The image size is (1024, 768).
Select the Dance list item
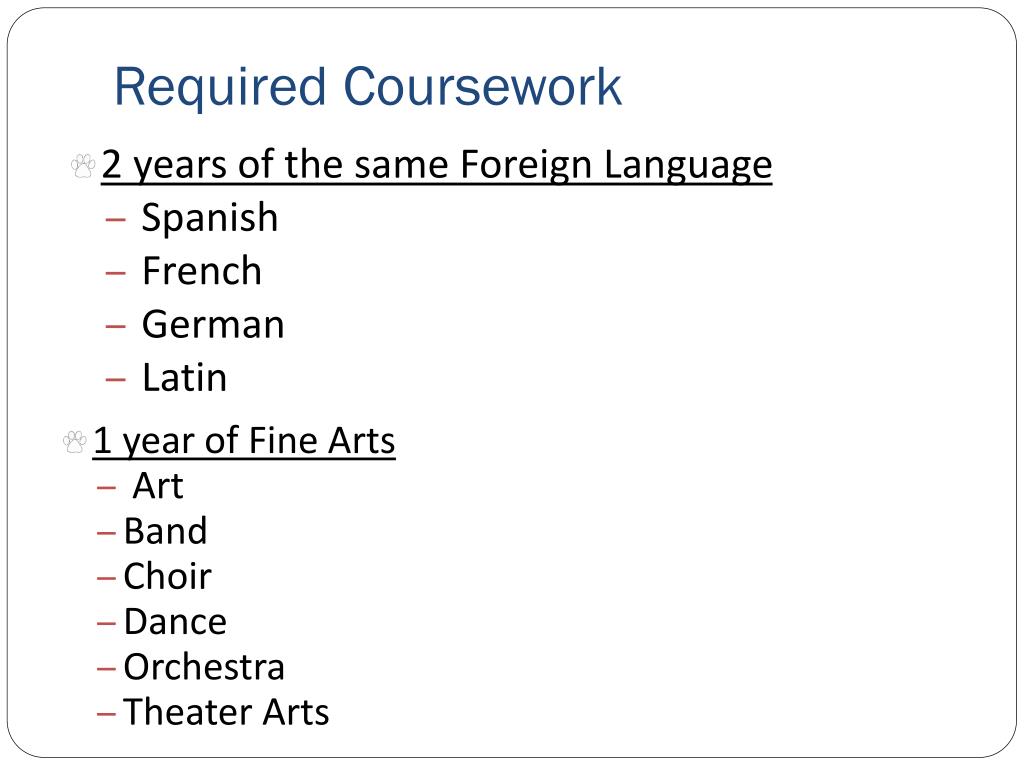(175, 622)
